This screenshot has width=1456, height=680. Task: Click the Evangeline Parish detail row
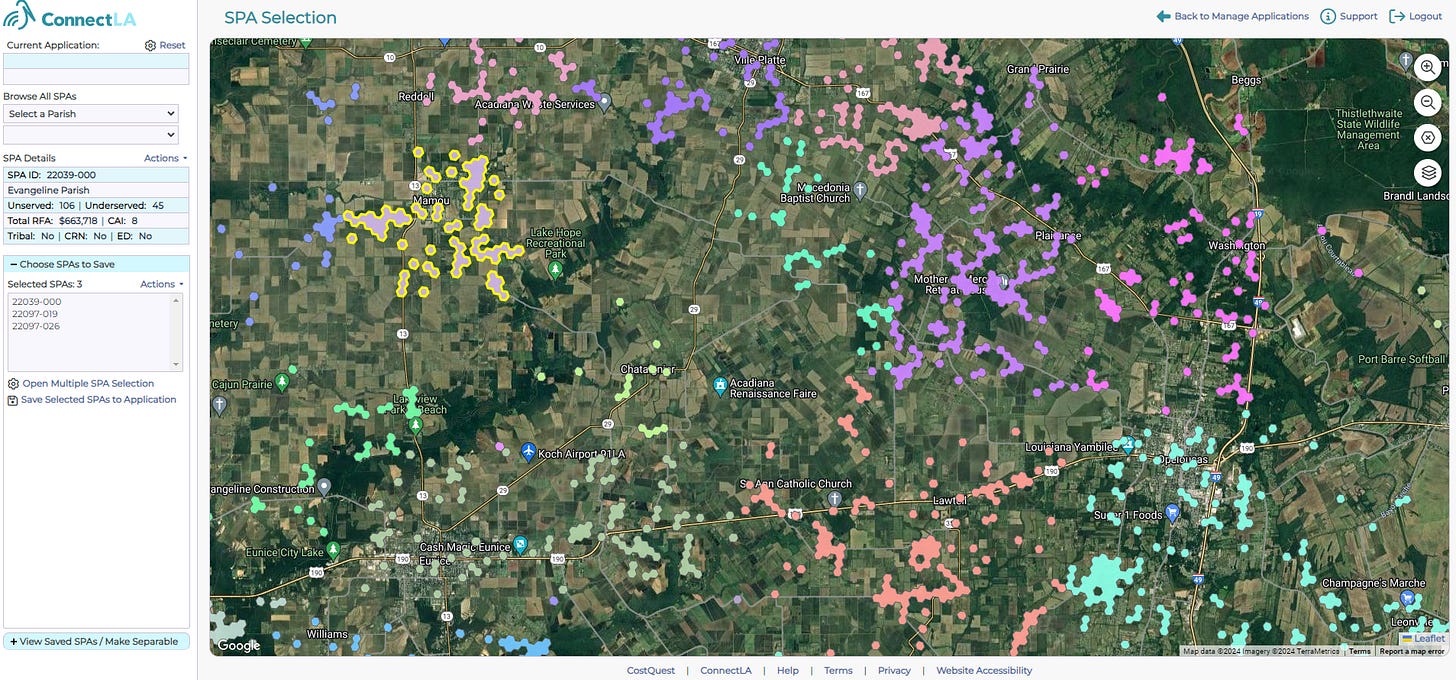point(96,190)
